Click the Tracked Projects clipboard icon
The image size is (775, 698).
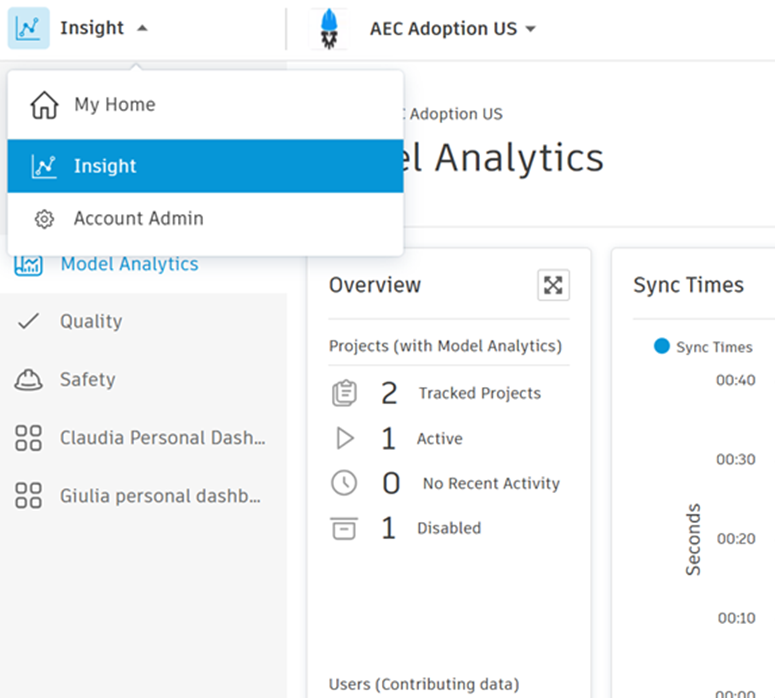[x=344, y=394]
